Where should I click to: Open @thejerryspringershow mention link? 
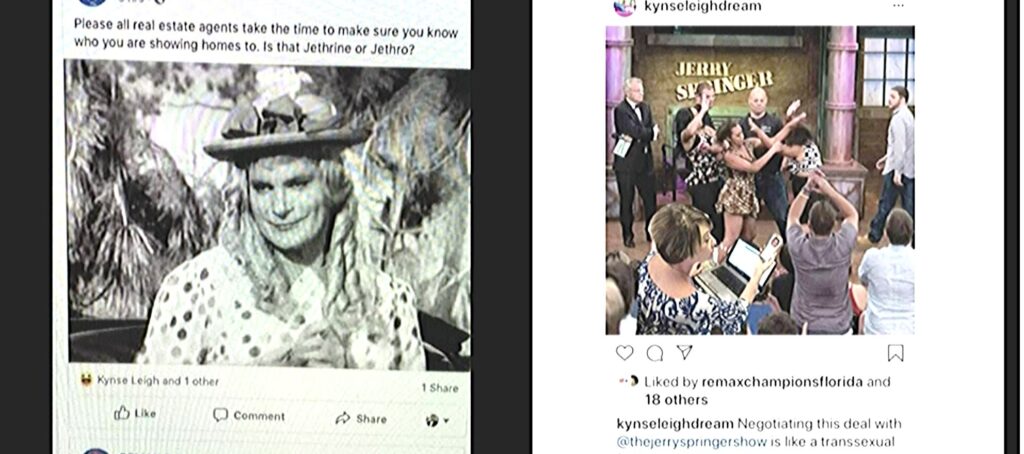point(692,442)
